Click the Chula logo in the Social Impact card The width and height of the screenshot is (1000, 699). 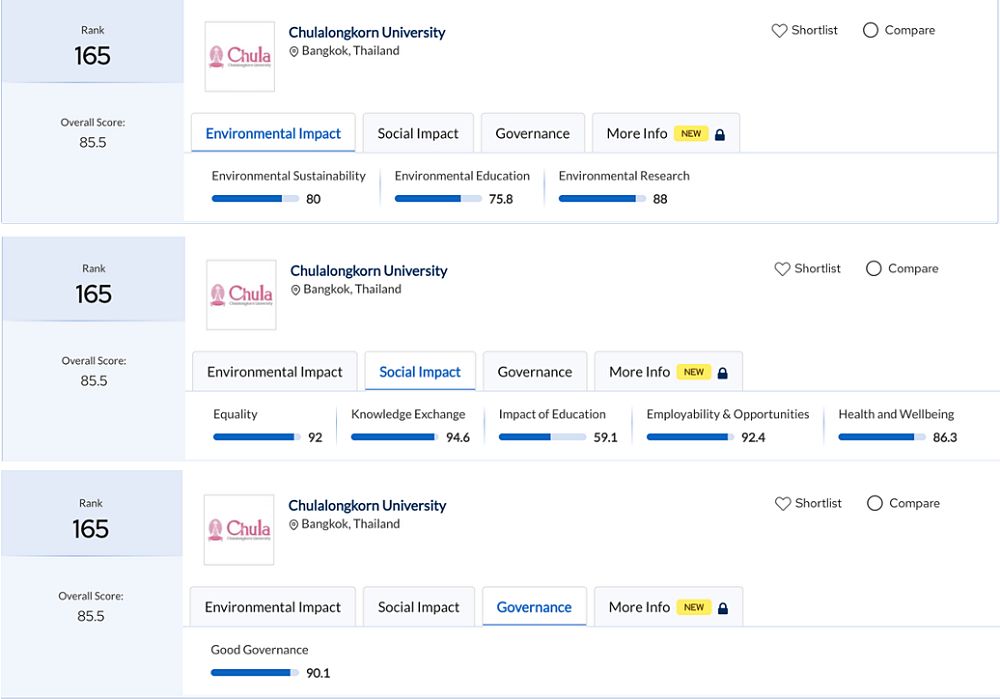pos(241,295)
